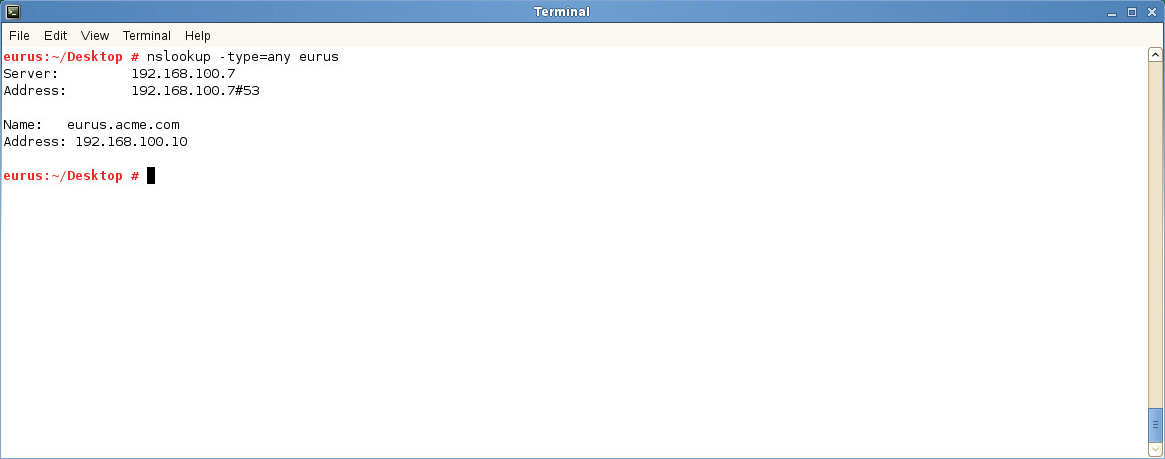Open the View menu
Image resolution: width=1165 pixels, height=459 pixels.
coord(95,36)
